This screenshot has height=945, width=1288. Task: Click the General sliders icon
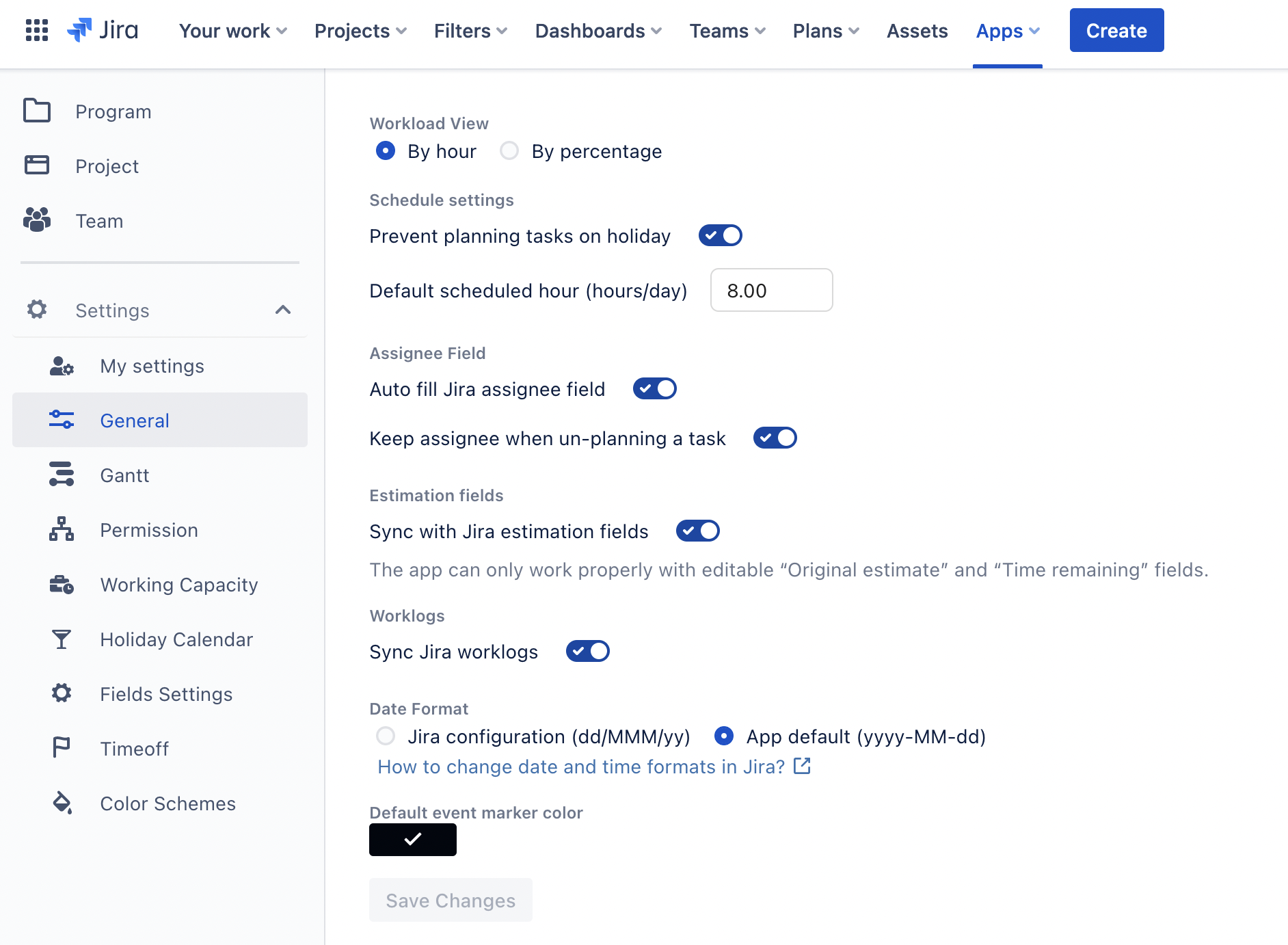click(62, 420)
